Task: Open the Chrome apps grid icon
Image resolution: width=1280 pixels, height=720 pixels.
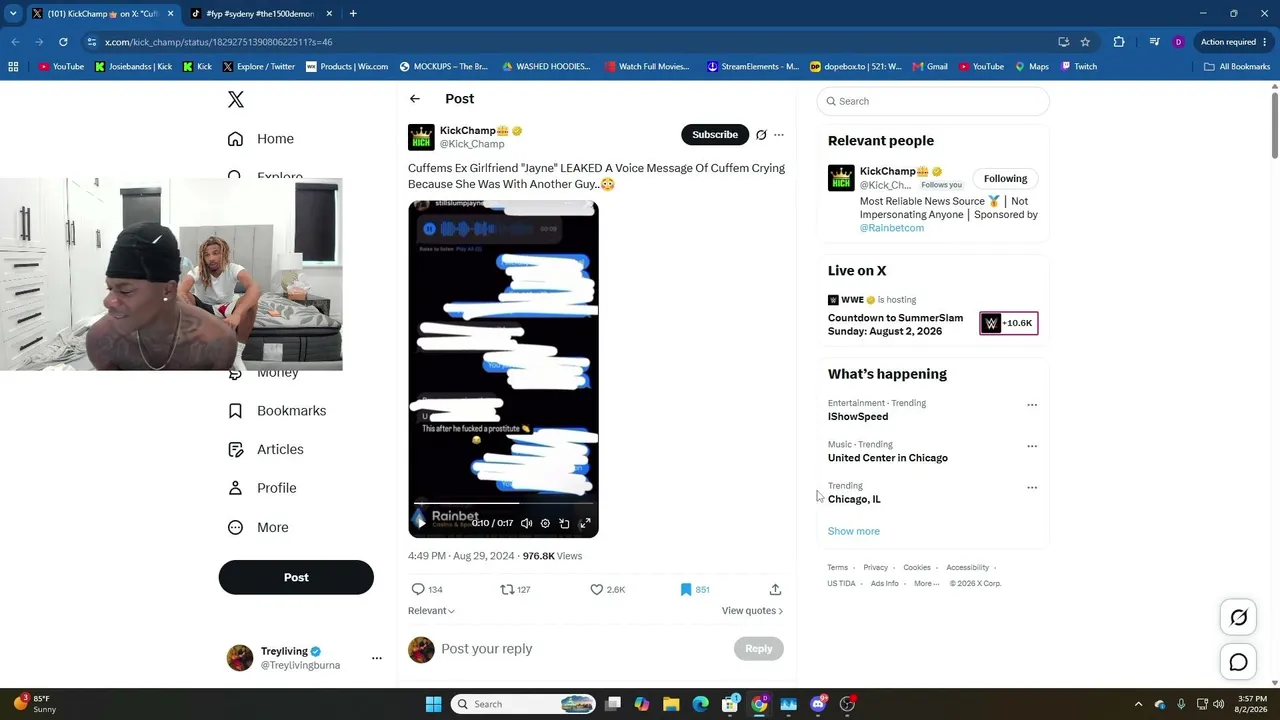Action: 13,67
